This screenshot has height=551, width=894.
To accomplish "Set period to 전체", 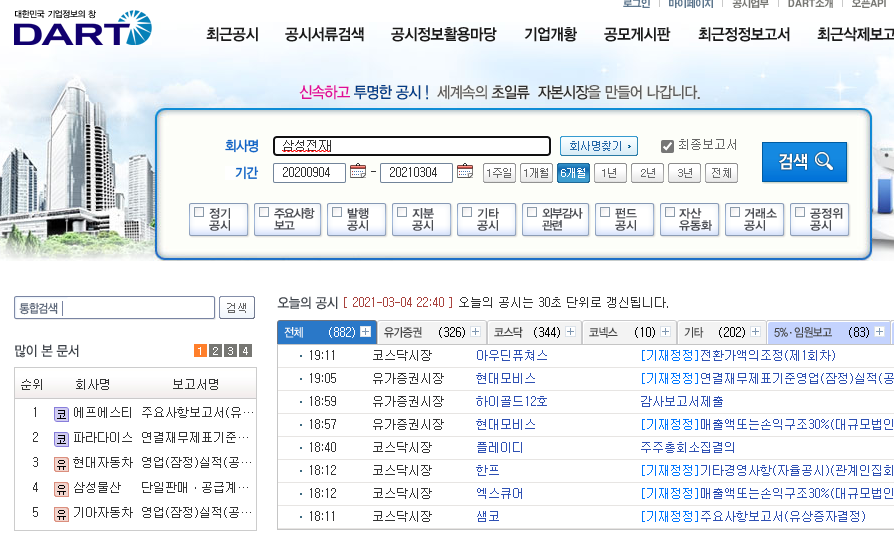I will [x=721, y=173].
